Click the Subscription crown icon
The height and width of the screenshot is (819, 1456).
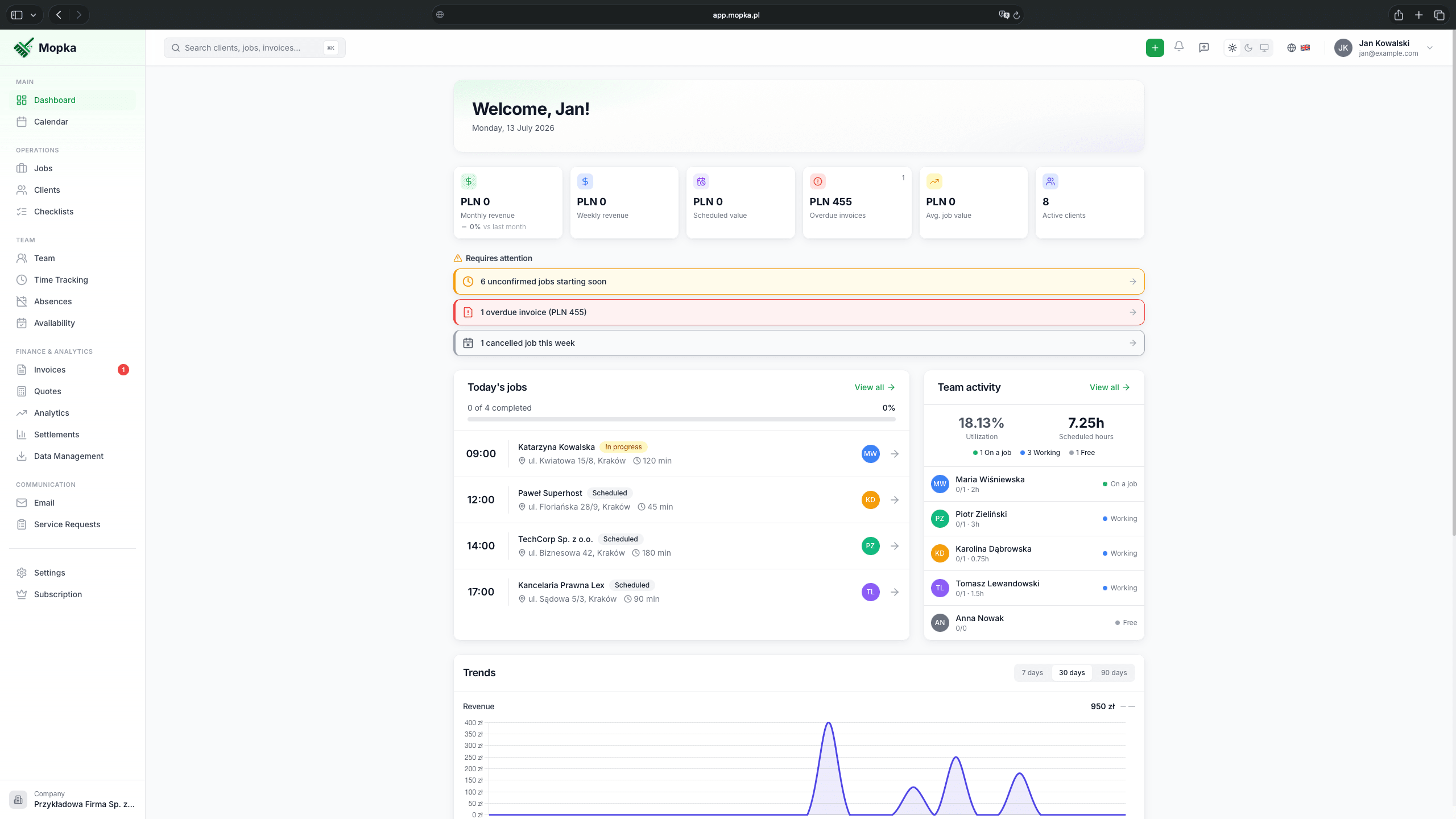[x=22, y=594]
